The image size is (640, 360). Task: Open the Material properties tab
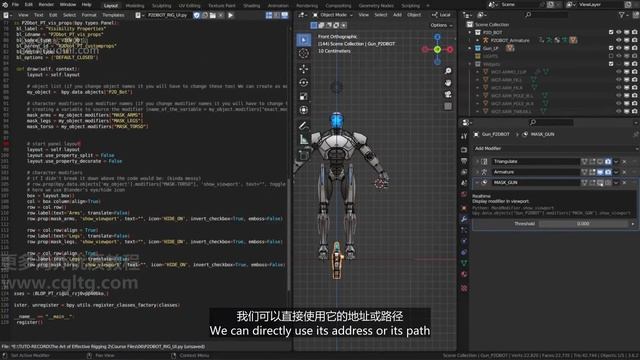[x=464, y=274]
